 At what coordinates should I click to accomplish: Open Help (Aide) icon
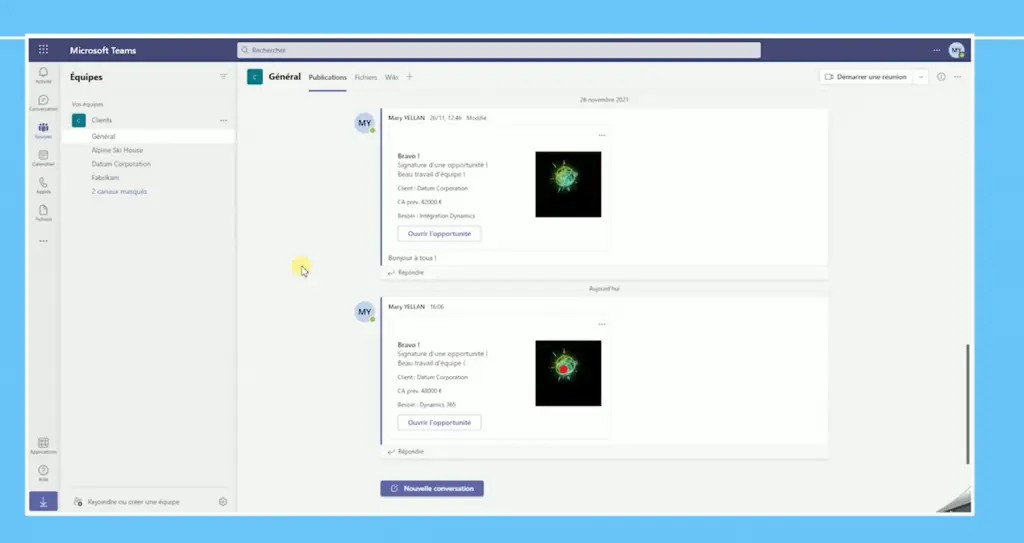pos(43,473)
